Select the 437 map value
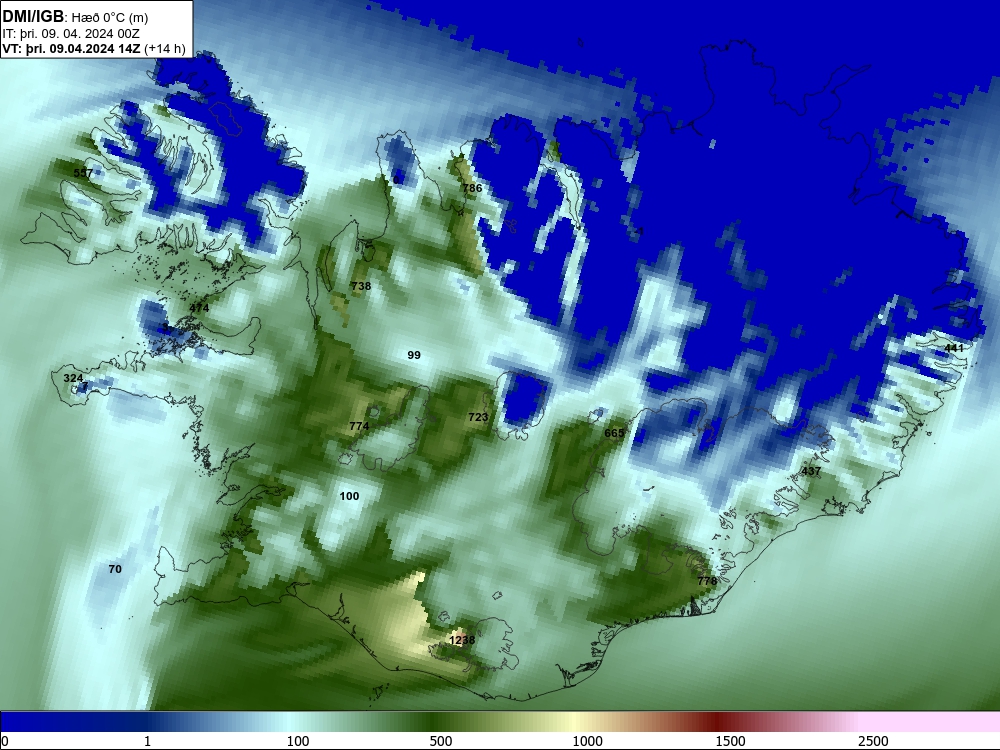Screen dimensions: 1000x750 [811, 471]
